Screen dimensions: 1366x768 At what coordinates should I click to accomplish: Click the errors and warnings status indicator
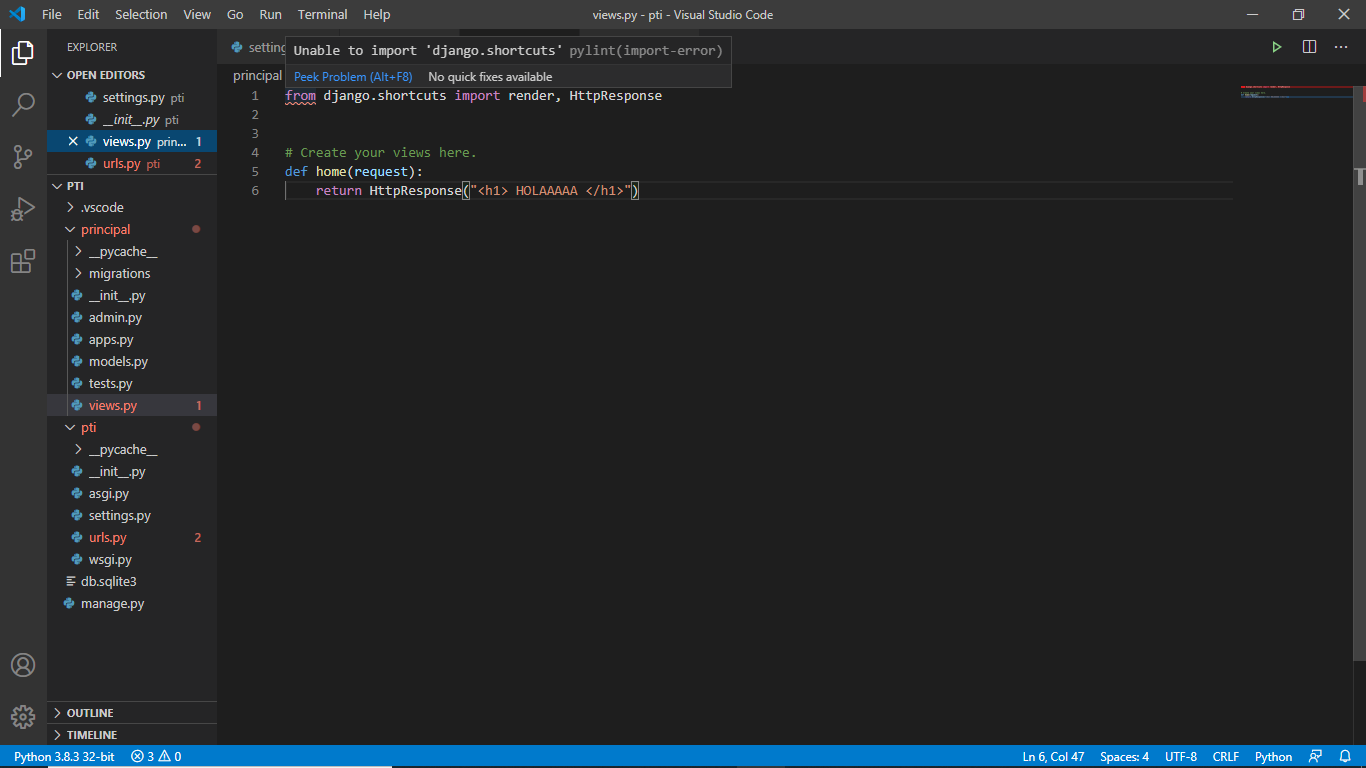coord(156,757)
